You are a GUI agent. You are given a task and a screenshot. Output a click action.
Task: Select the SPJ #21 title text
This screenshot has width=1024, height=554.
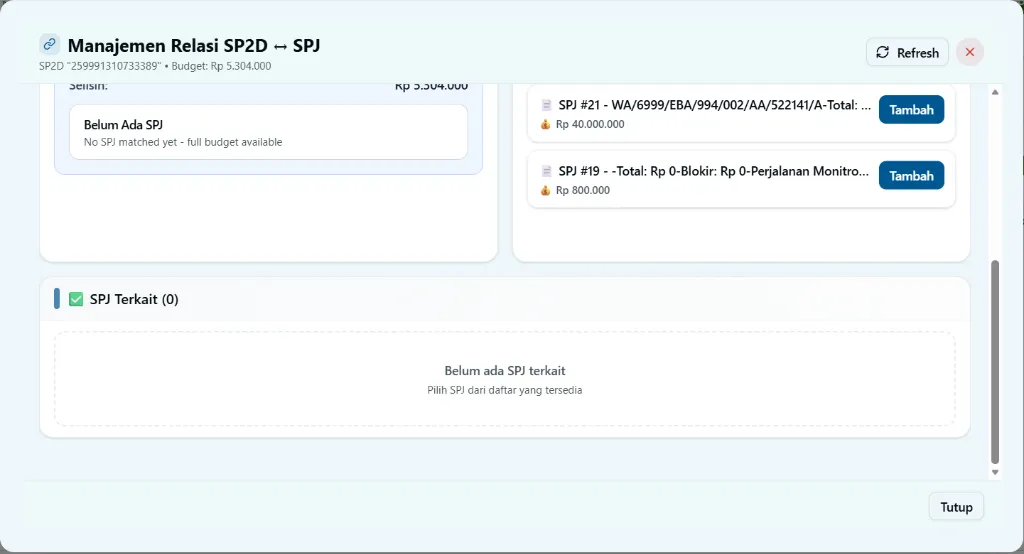coord(714,105)
